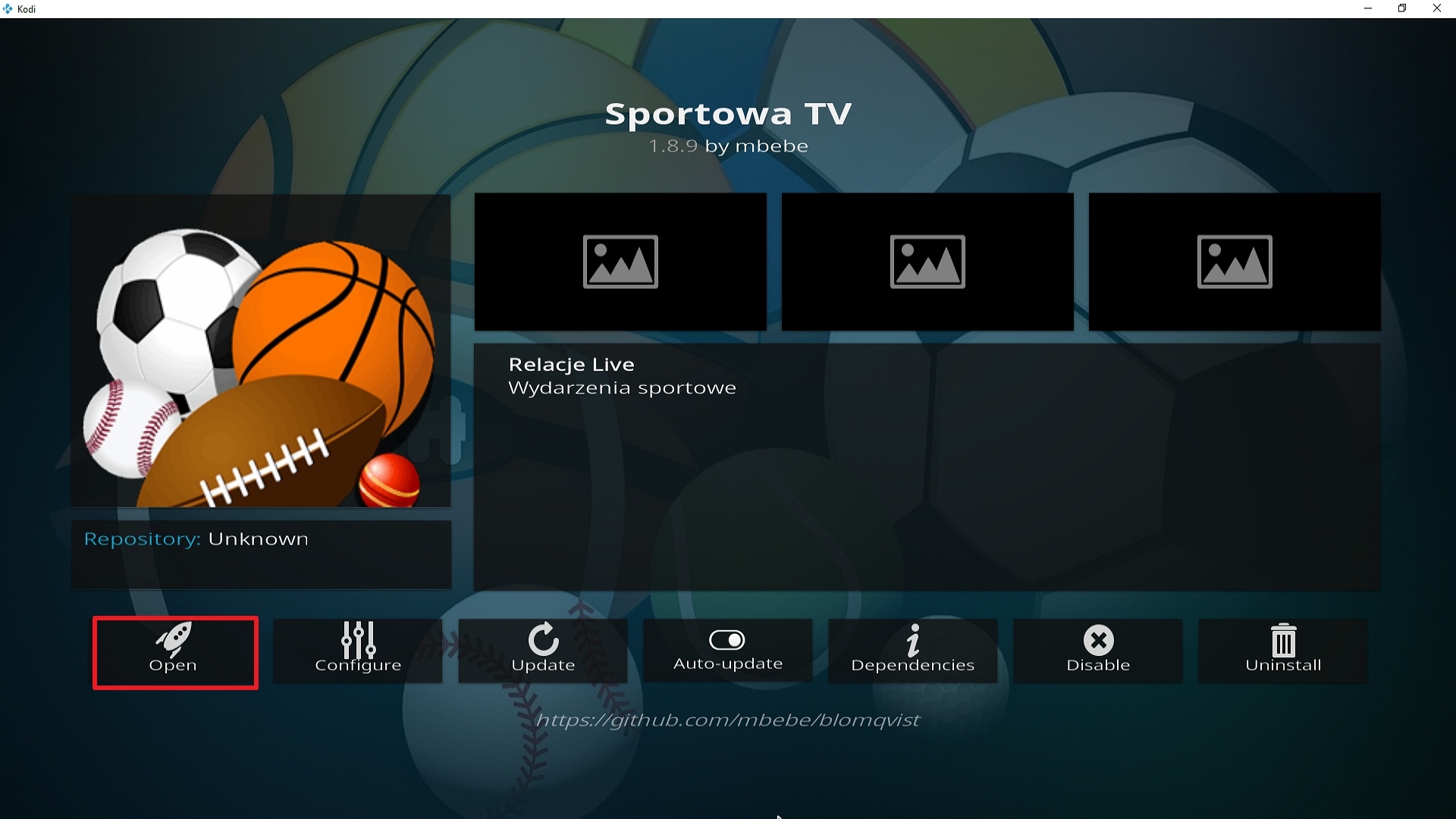
Task: Select the middle screenshot placeholder thumbnail
Action: click(927, 262)
